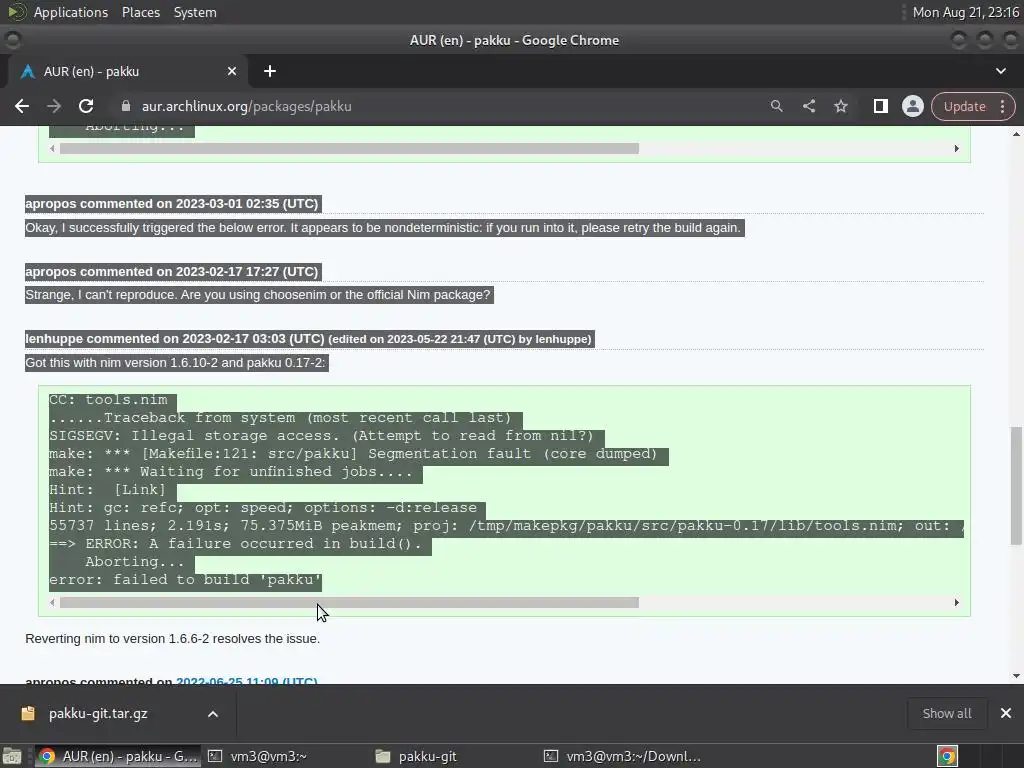Image resolution: width=1024 pixels, height=768 pixels.
Task: Share this page via share icon
Action: pyautogui.click(x=808, y=106)
